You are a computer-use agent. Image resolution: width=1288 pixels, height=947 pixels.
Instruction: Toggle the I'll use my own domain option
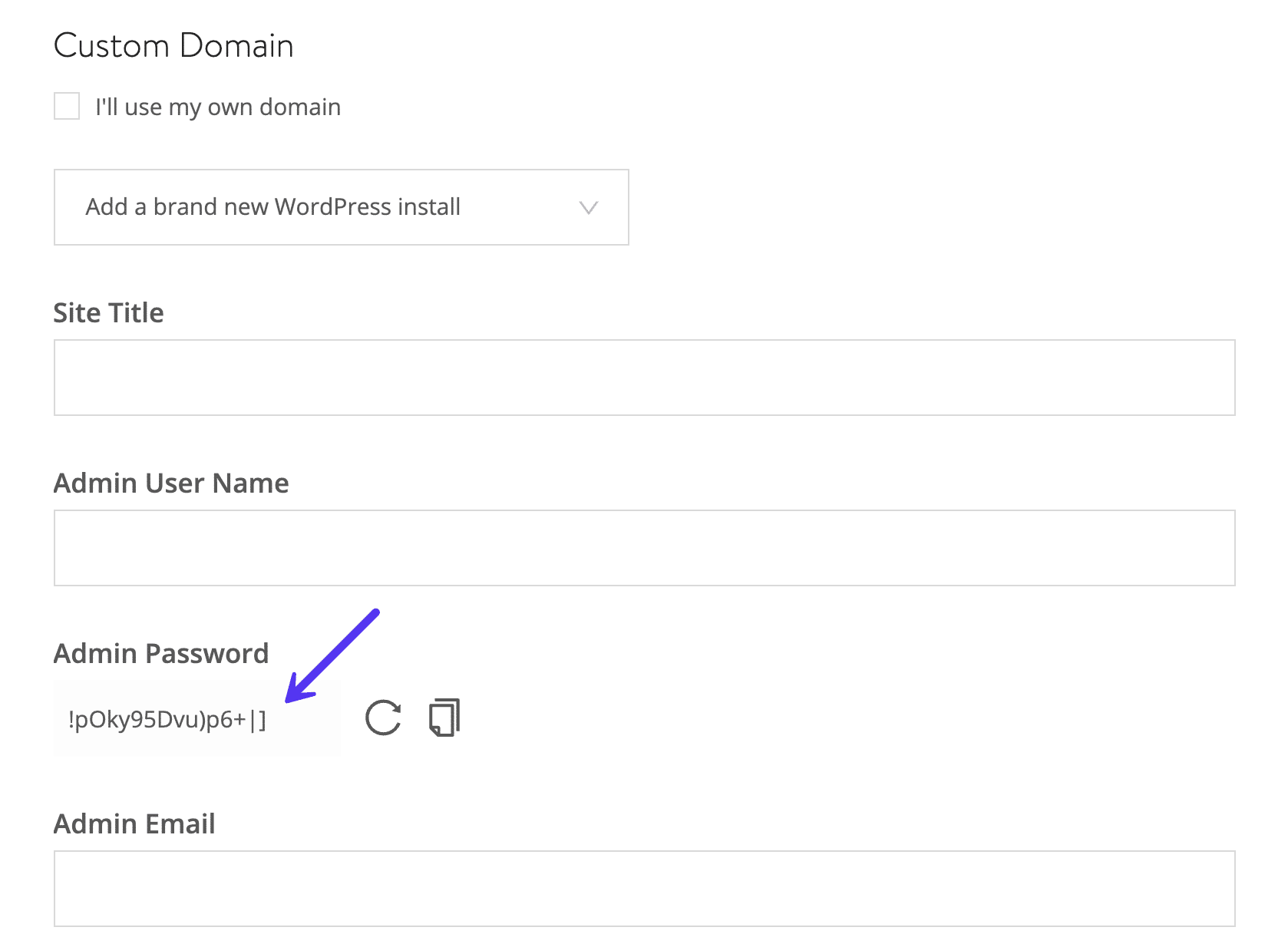click(x=66, y=107)
